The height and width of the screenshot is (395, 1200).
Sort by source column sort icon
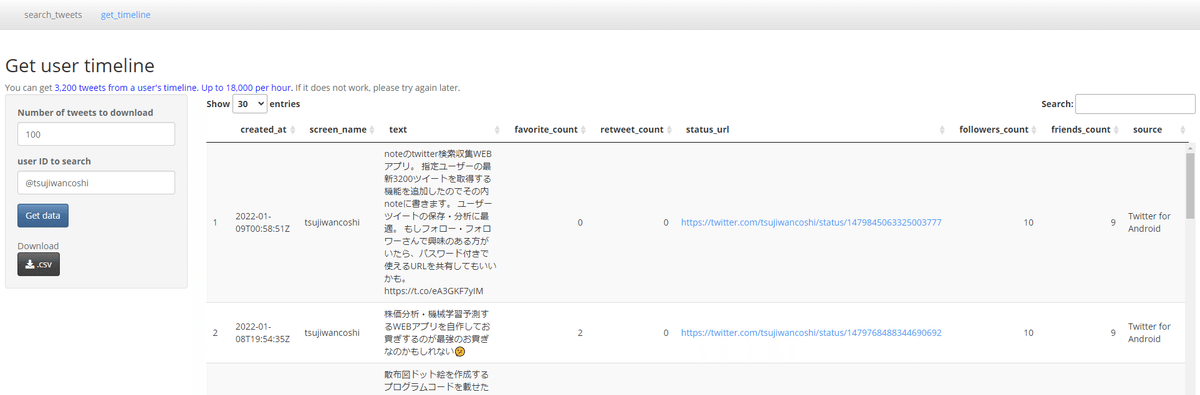pos(1171,130)
